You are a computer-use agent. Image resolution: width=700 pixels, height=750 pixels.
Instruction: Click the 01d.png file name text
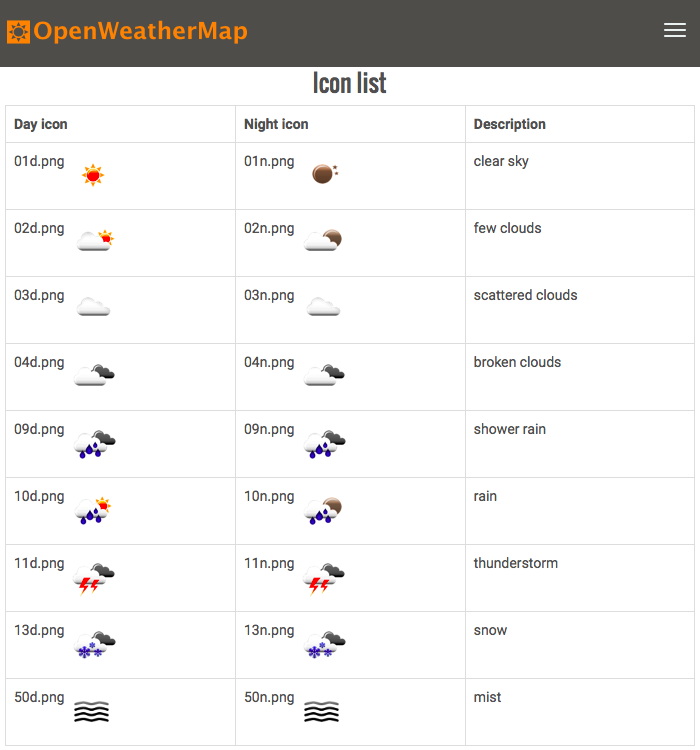point(39,162)
